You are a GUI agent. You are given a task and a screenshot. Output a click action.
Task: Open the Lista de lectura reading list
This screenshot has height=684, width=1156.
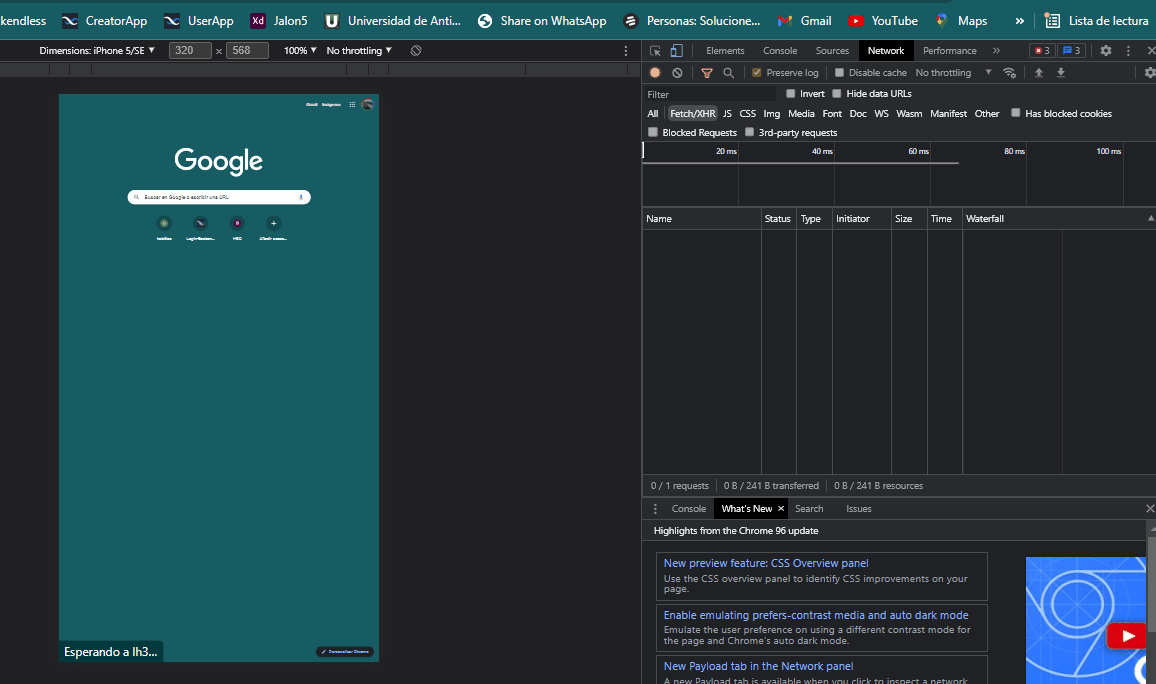click(1097, 21)
